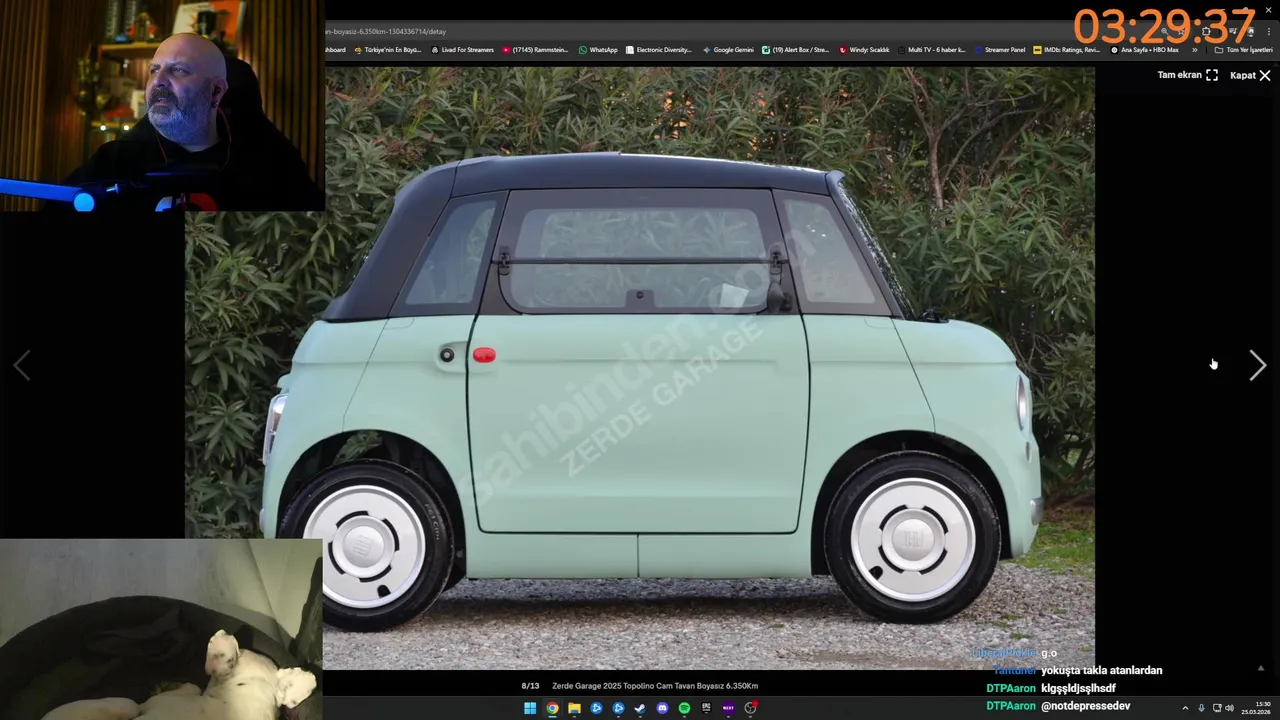Open the Streamer Panel bookmark
The height and width of the screenshot is (720, 1280).
pos(999,50)
